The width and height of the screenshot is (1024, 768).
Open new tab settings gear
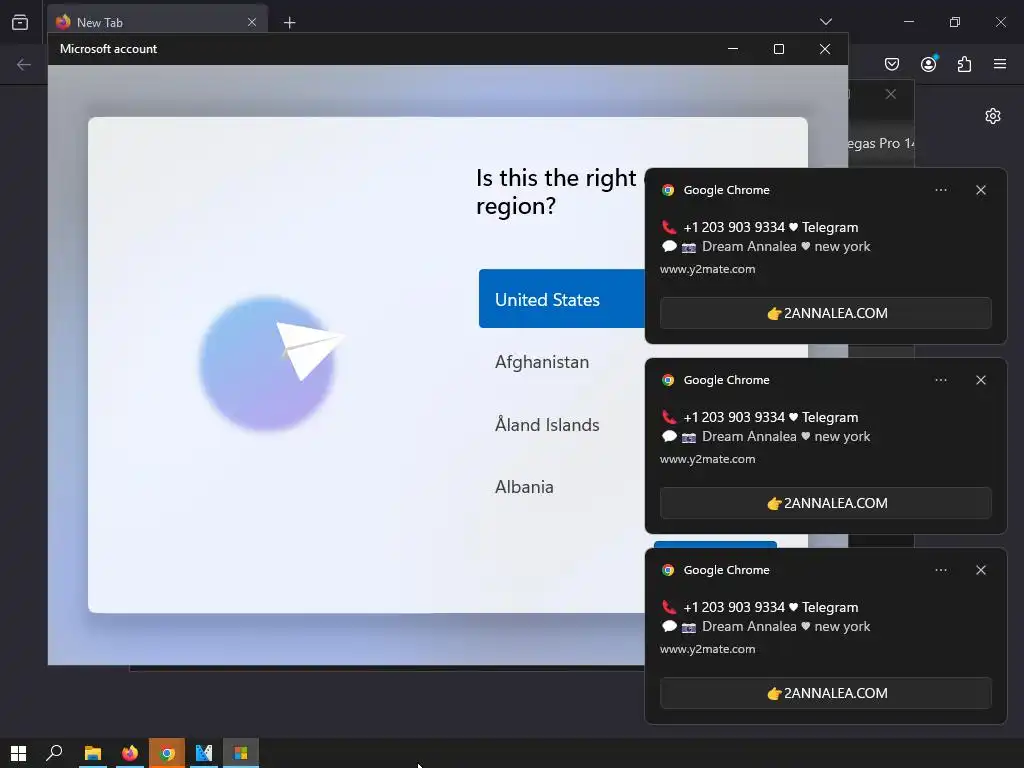point(993,116)
